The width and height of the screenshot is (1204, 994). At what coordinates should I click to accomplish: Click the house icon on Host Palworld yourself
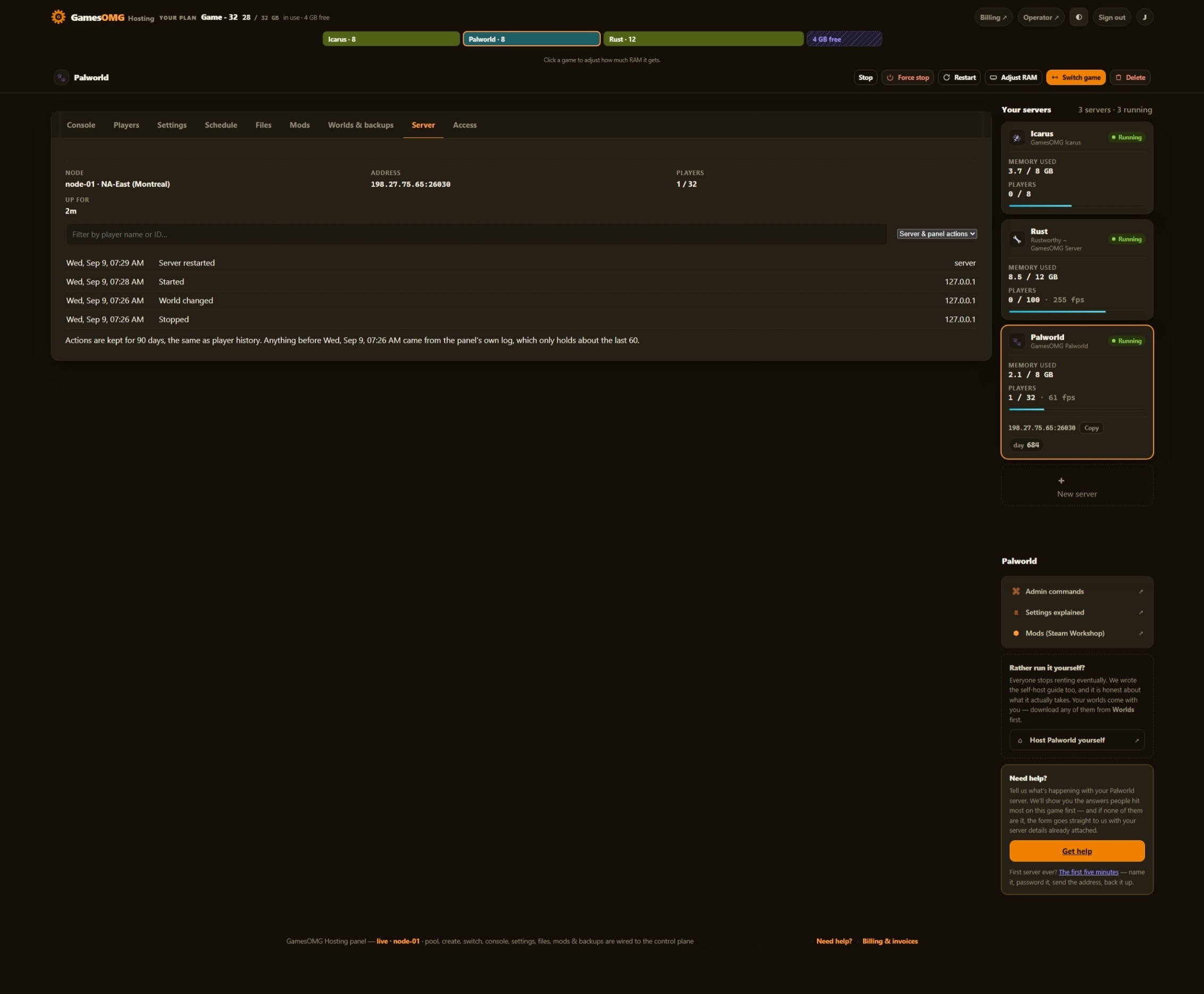click(x=1019, y=740)
